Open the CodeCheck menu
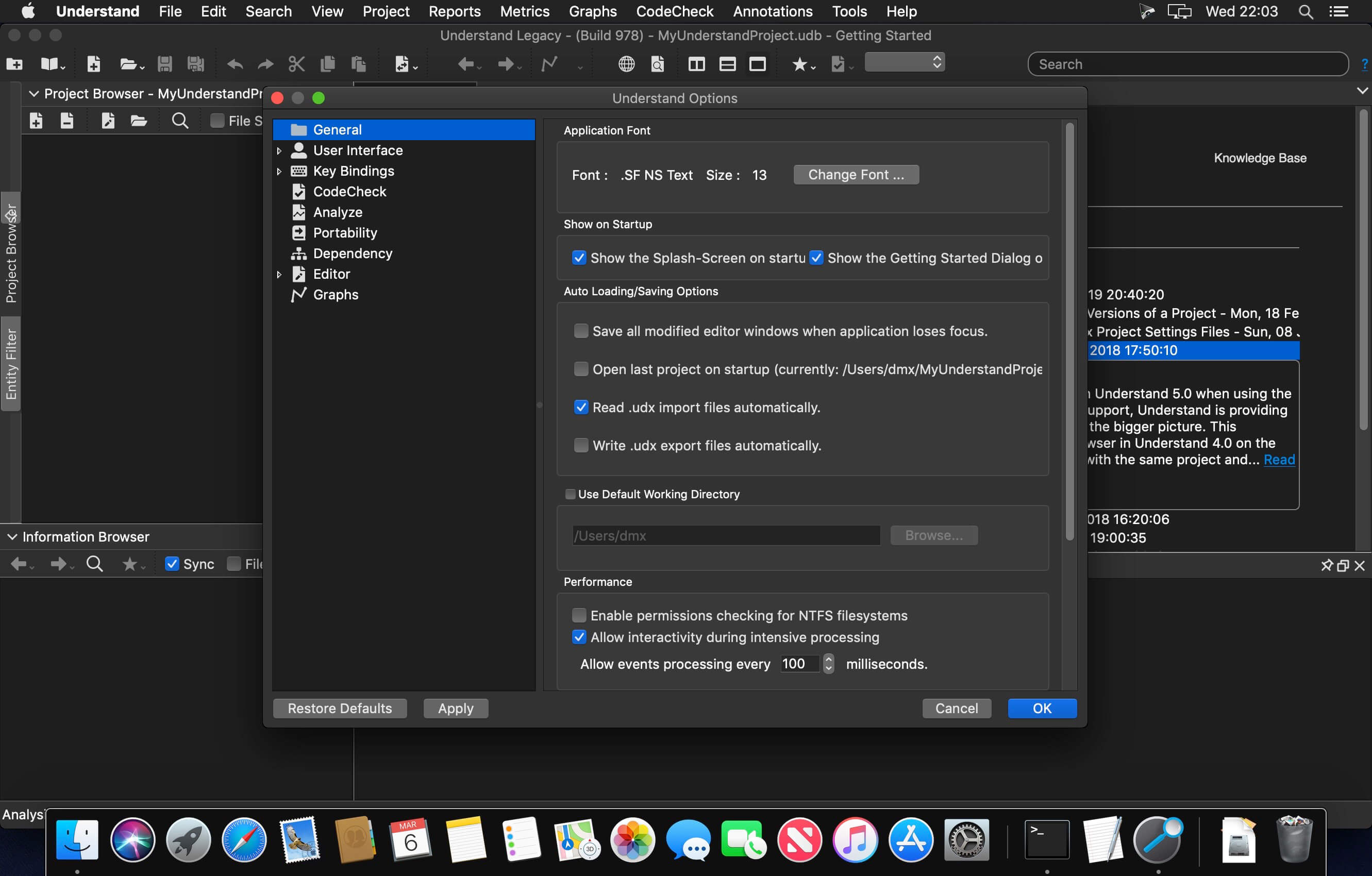The height and width of the screenshot is (876, 1372). (x=675, y=11)
